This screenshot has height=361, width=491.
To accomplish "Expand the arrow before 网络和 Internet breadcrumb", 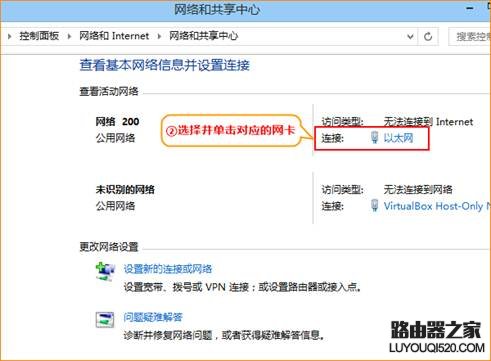I will pyautogui.click(x=69, y=36).
